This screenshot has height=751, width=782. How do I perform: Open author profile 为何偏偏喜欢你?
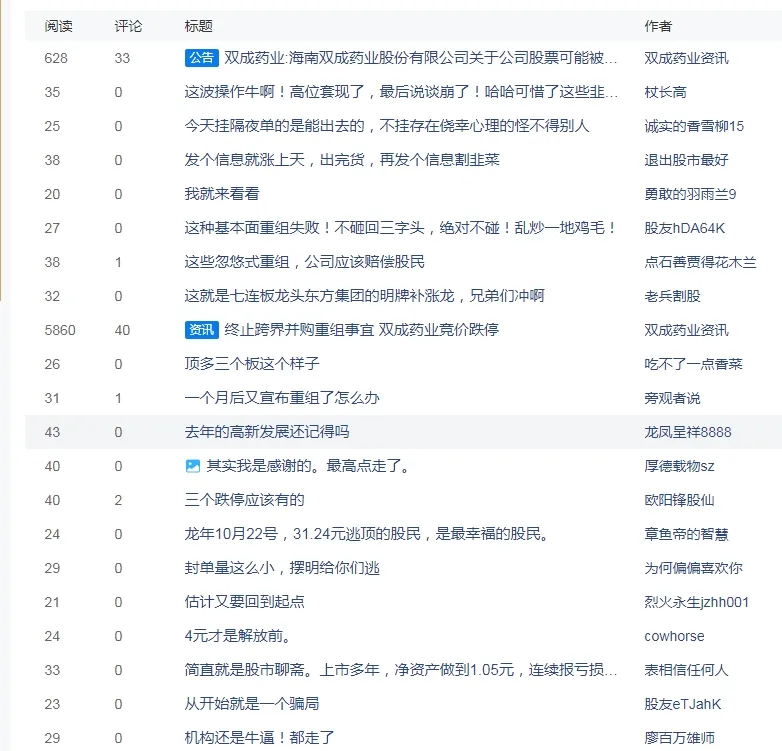(693, 567)
